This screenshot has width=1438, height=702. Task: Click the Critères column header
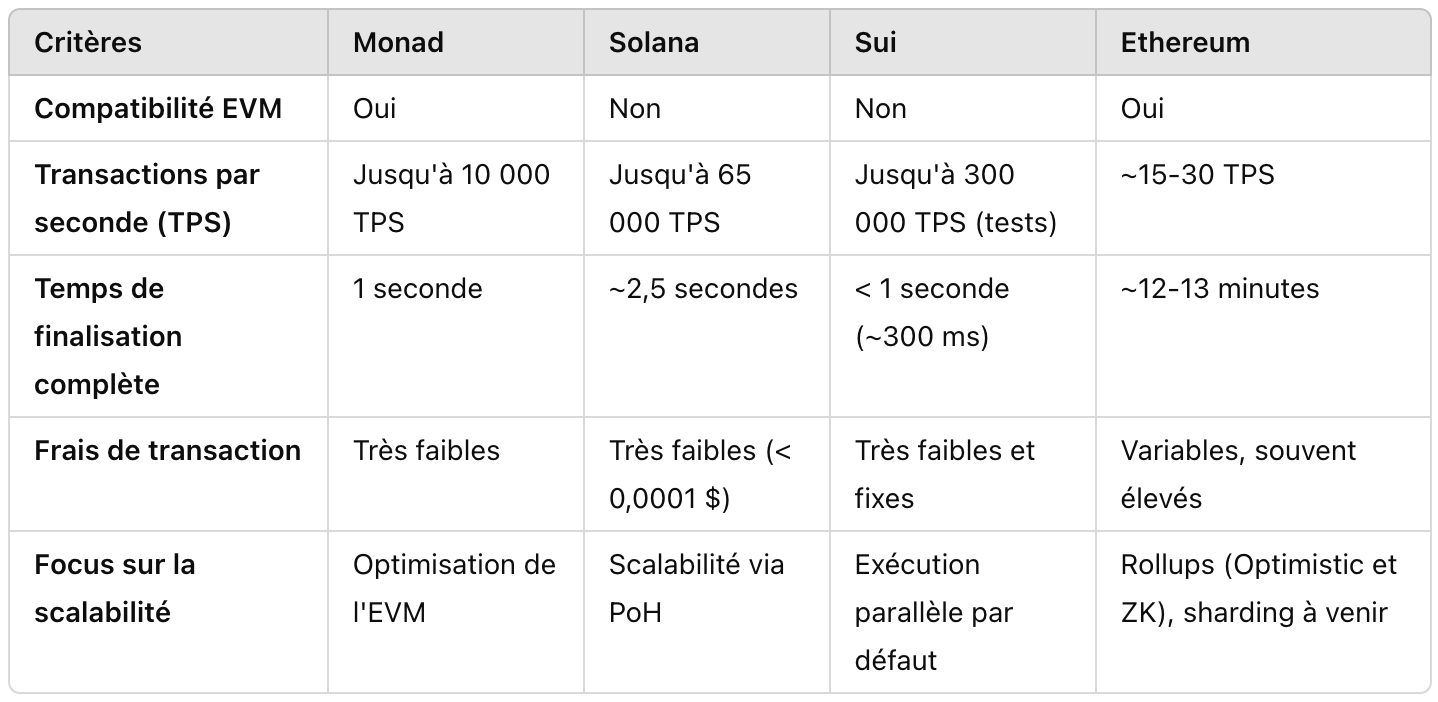pyautogui.click(x=88, y=42)
